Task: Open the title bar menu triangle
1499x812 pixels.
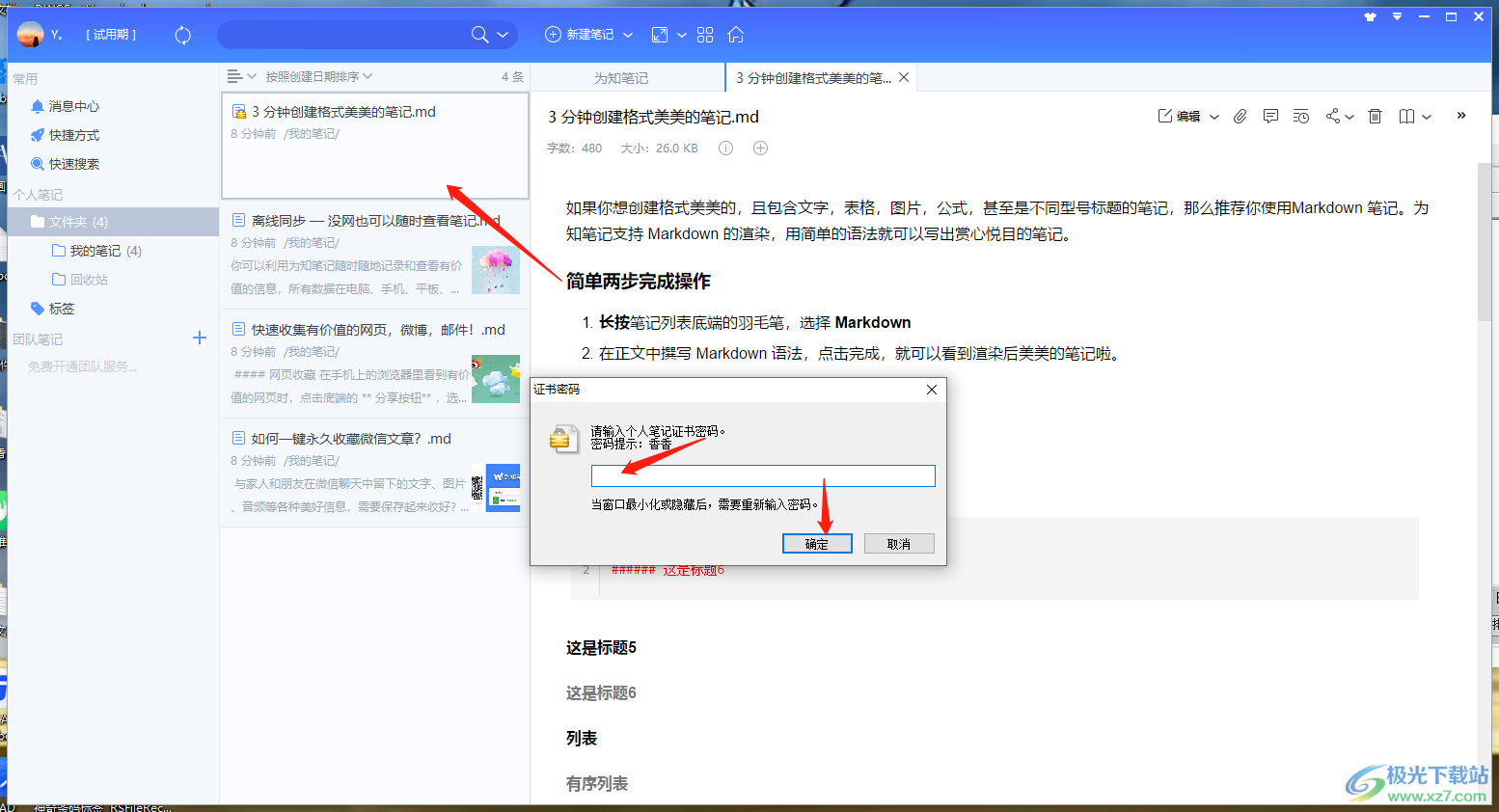Action: tap(1397, 16)
